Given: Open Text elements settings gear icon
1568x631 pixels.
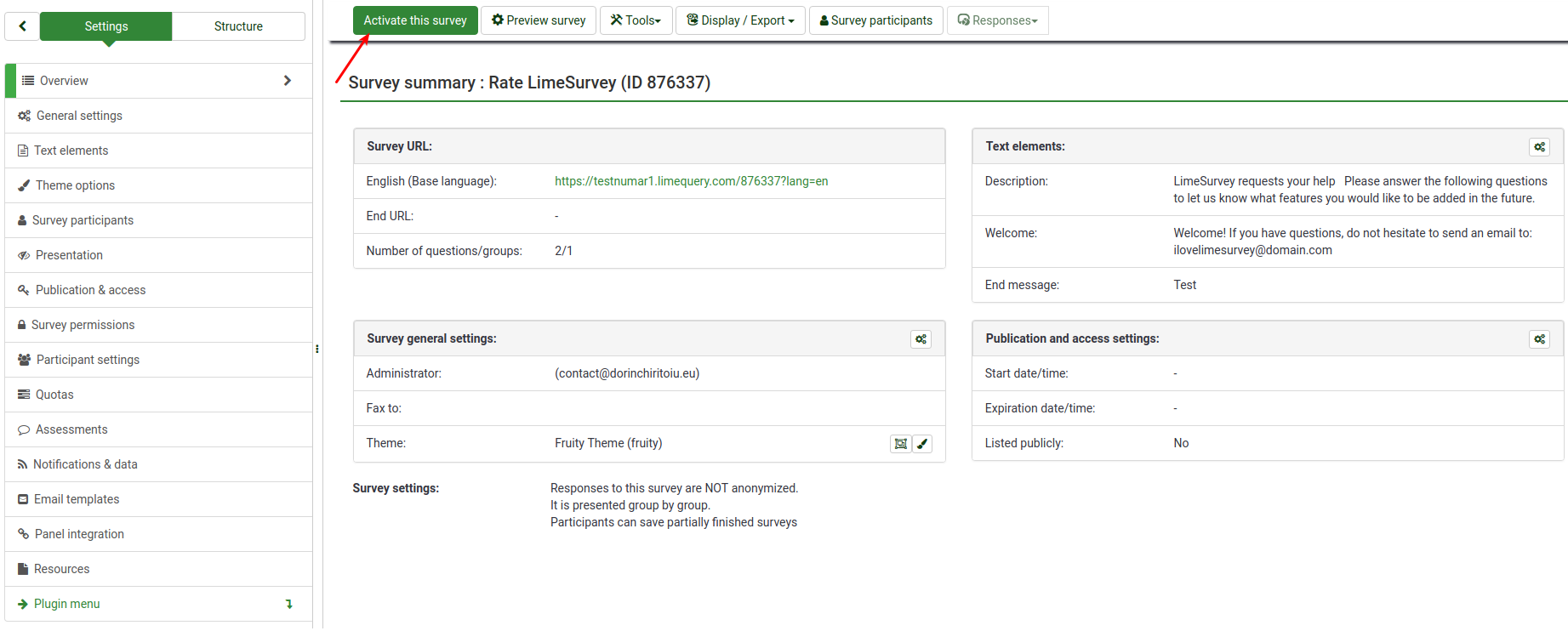Looking at the screenshot, I should (x=1539, y=147).
